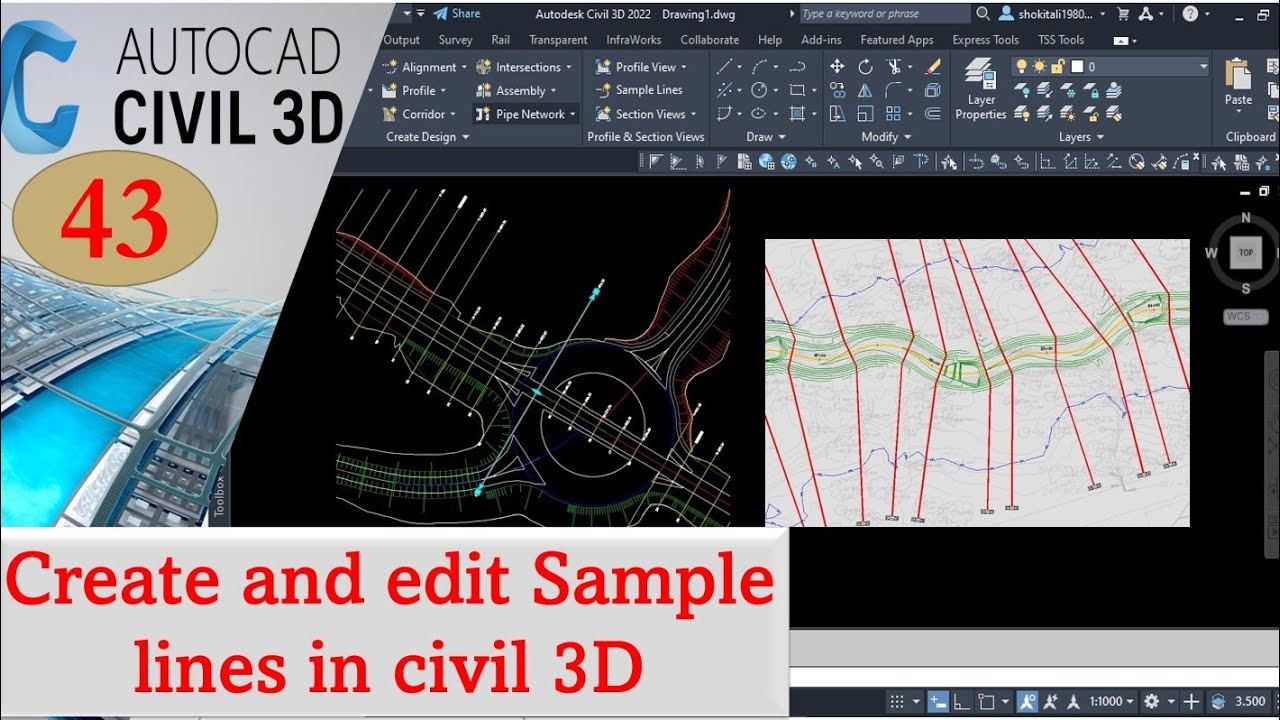Select the Ellipse draw tool

pos(759,114)
